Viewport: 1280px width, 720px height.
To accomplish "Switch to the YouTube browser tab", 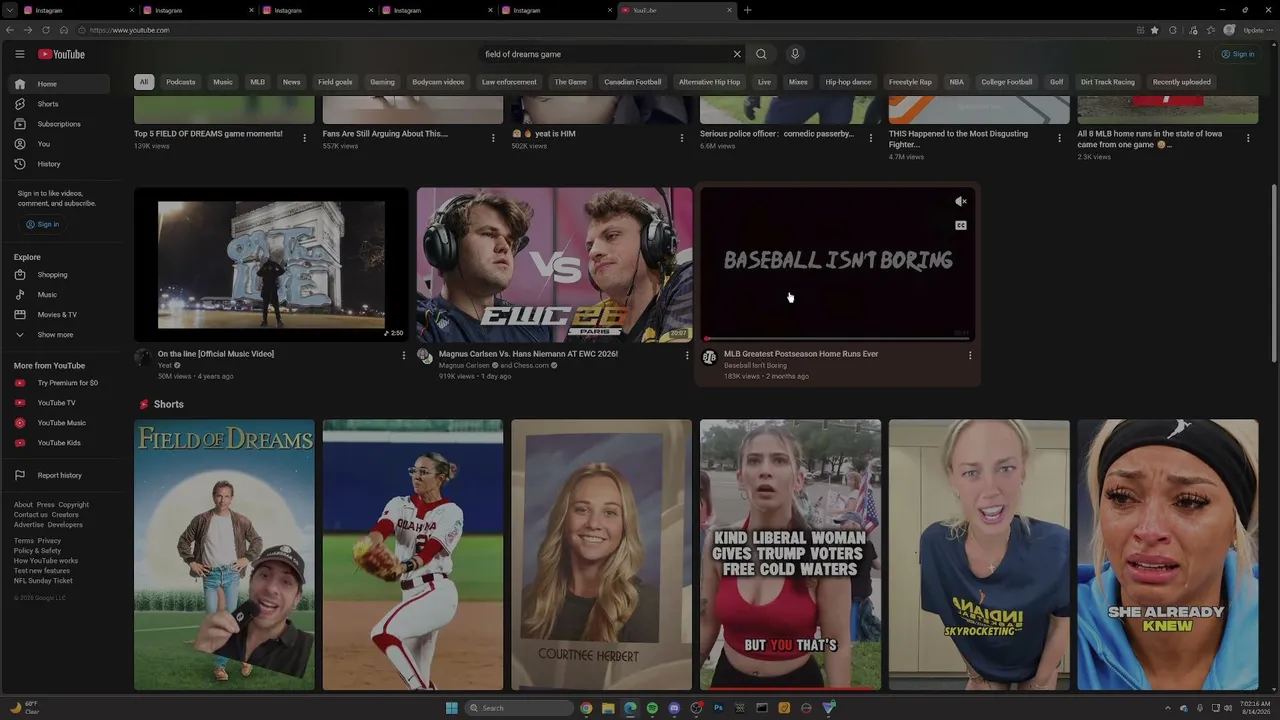I will coord(677,10).
